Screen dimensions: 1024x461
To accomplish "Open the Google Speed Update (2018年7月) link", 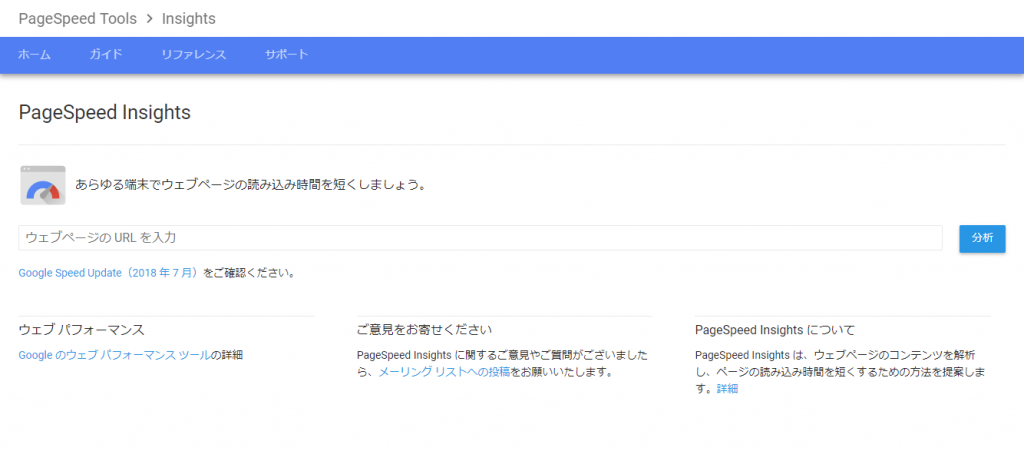I will coord(110,272).
